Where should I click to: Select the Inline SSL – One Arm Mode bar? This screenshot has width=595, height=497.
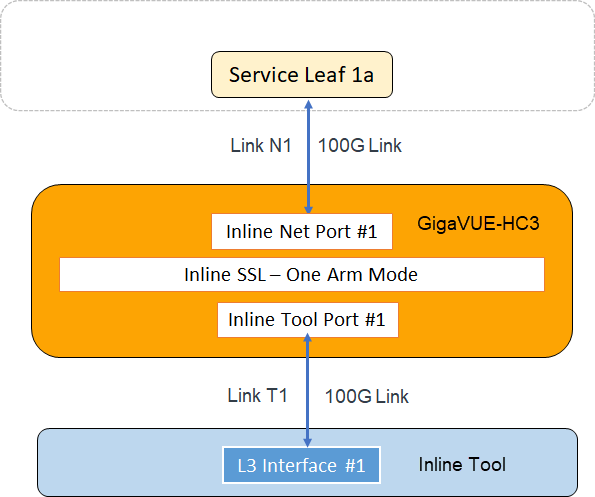click(302, 275)
